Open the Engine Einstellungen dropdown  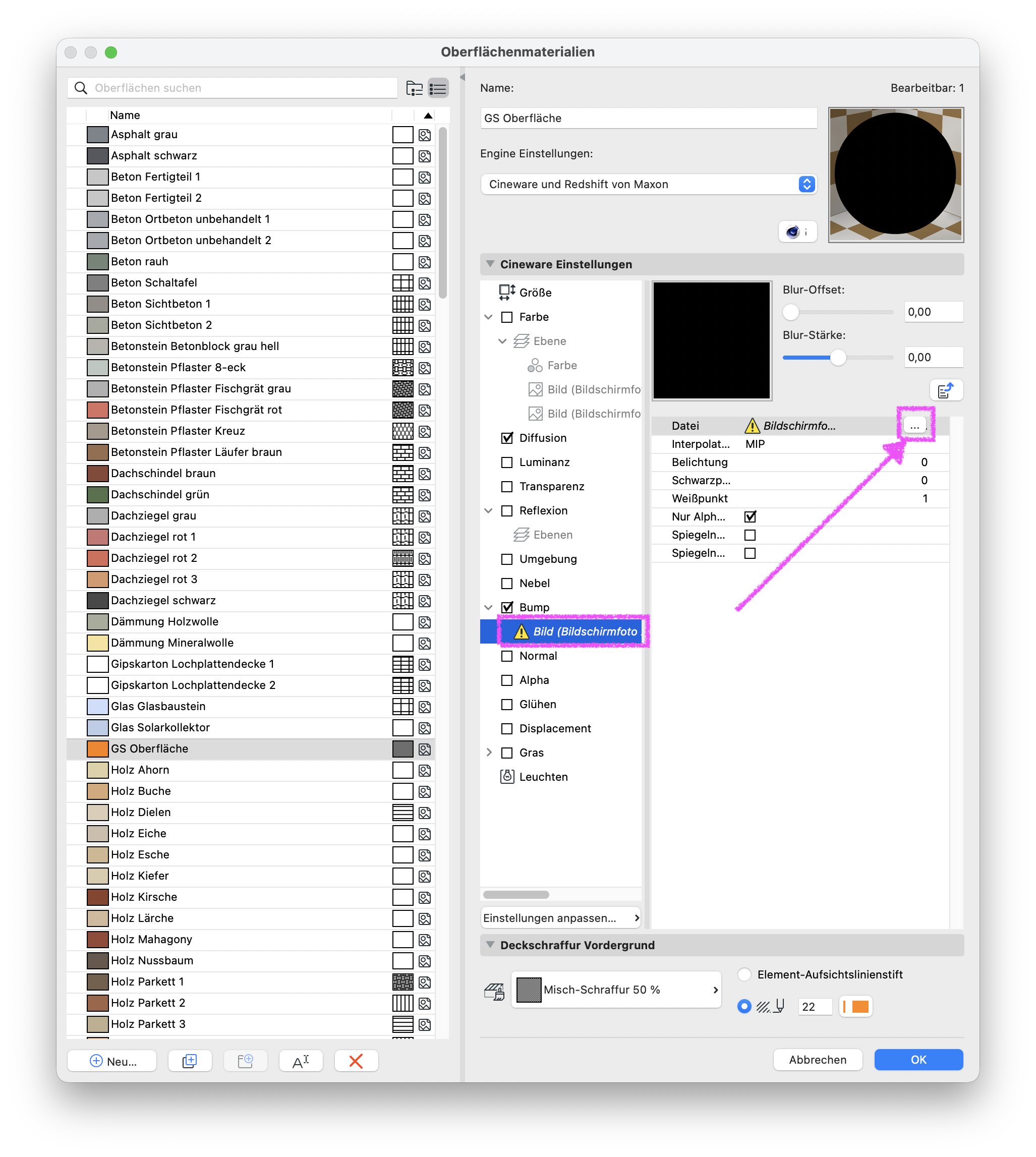click(x=648, y=185)
